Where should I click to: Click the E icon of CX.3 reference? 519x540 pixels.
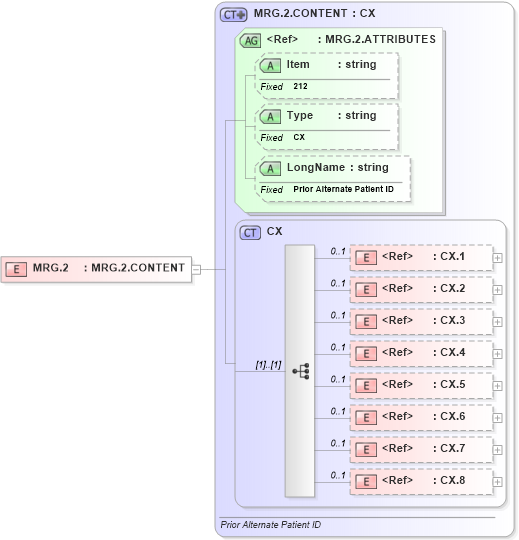click(x=366, y=322)
